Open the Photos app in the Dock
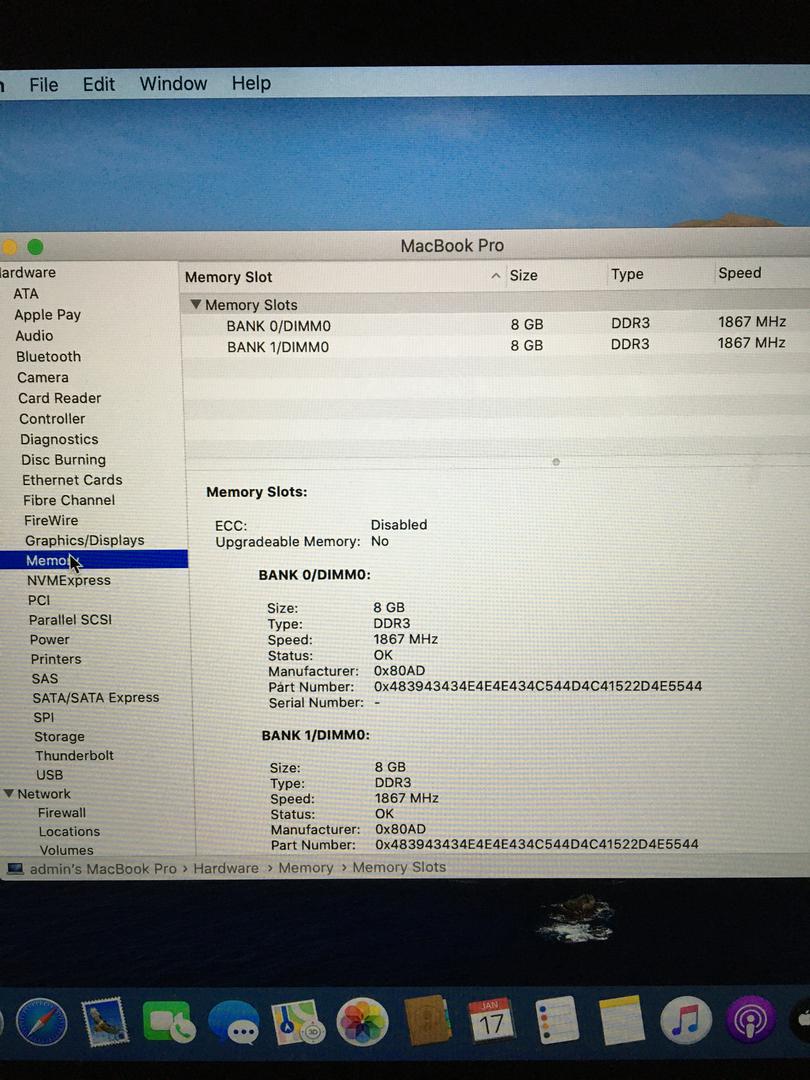The height and width of the screenshot is (1080, 810). pos(362,1022)
